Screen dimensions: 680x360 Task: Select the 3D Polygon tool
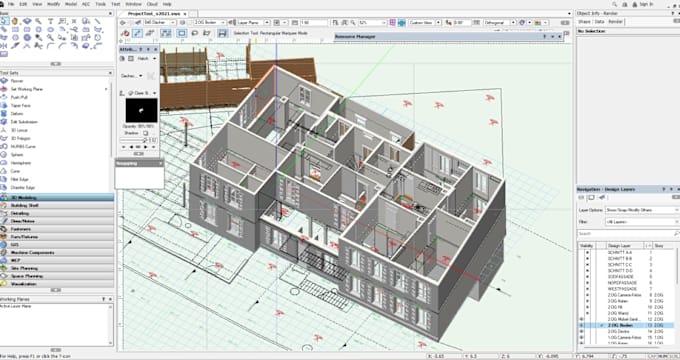pos(20,138)
